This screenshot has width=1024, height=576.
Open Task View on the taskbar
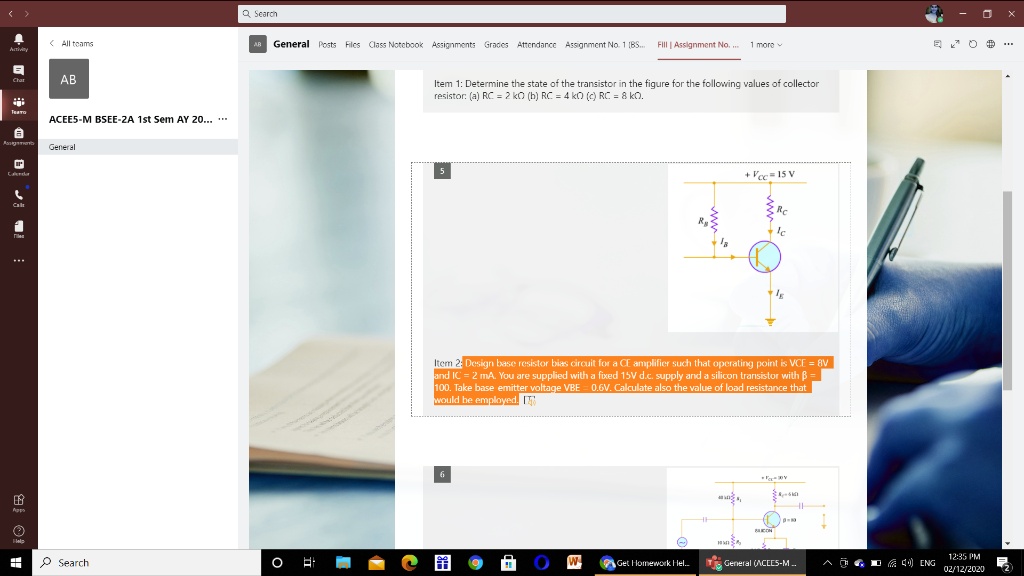pyautogui.click(x=310, y=562)
